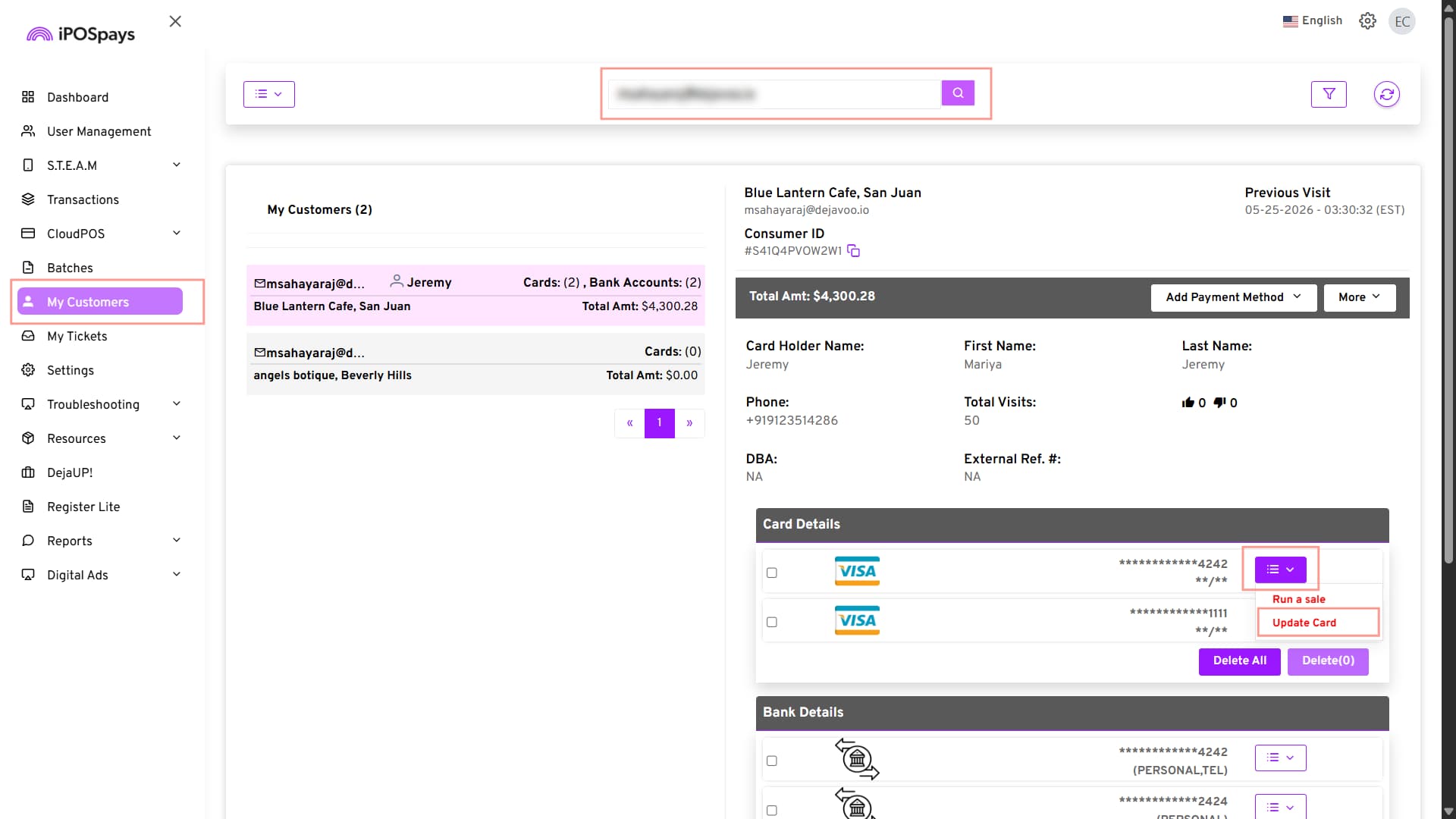This screenshot has height=819, width=1456.
Task: Expand the Digital Ads submenu chevron
Action: tap(177, 575)
